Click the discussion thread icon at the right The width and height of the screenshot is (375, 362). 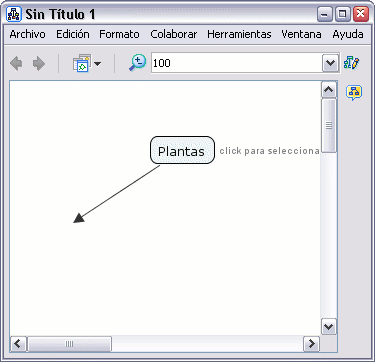(354, 92)
